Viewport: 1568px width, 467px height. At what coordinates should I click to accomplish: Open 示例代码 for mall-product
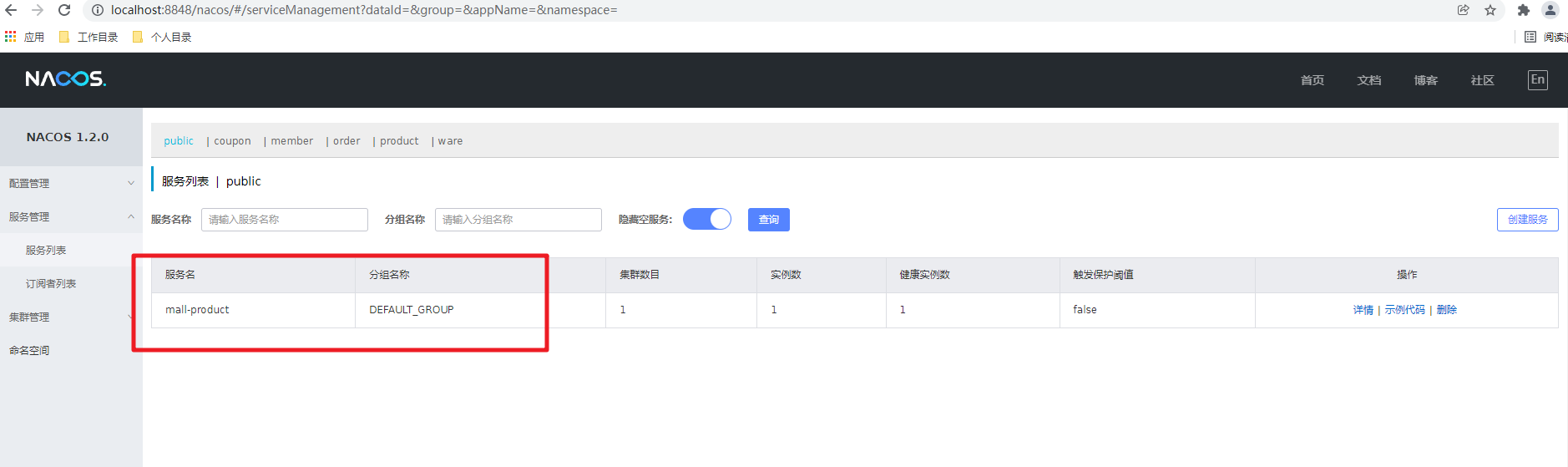pos(1405,310)
